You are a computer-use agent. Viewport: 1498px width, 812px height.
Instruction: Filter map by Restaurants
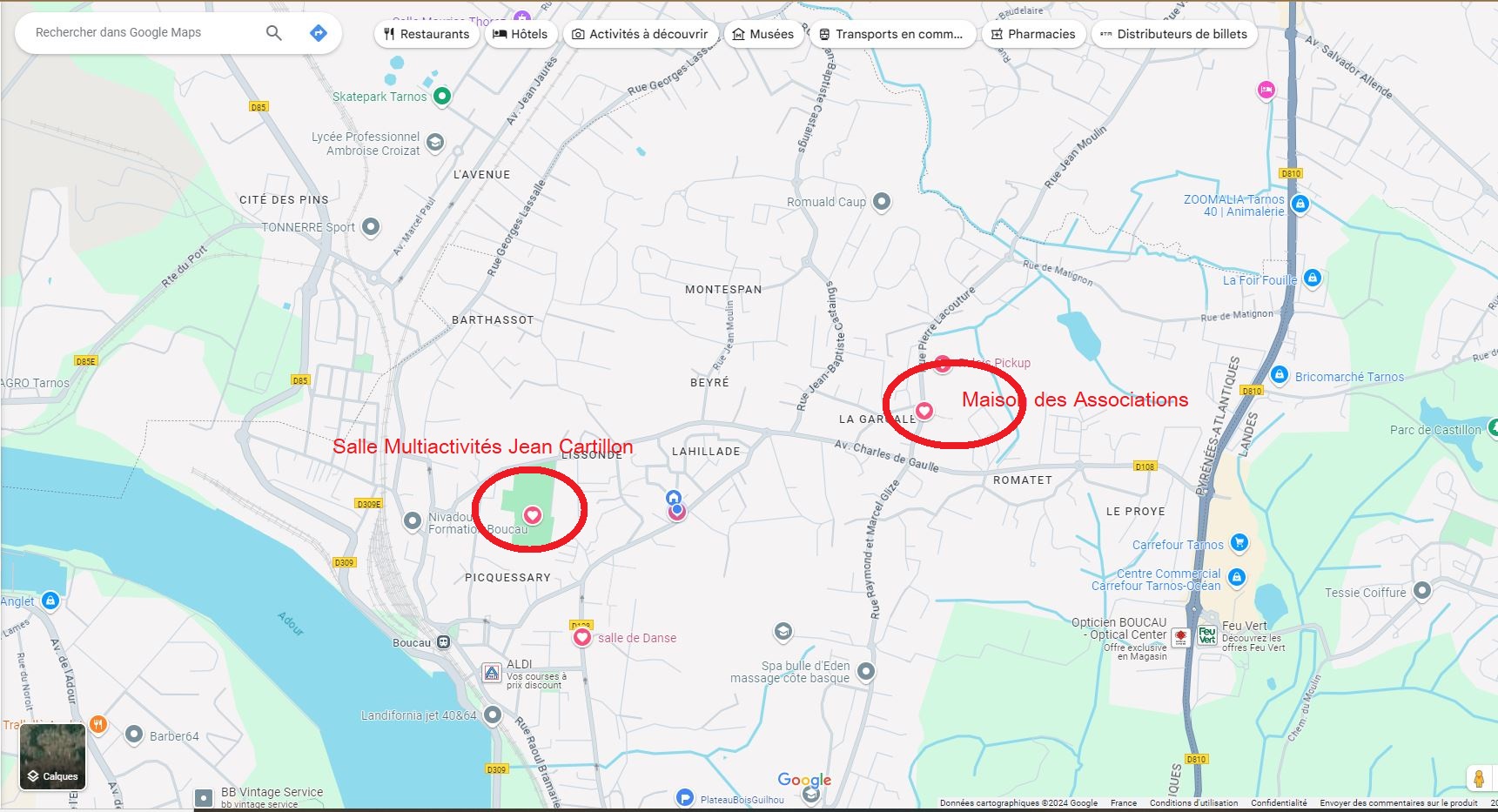[x=427, y=34]
